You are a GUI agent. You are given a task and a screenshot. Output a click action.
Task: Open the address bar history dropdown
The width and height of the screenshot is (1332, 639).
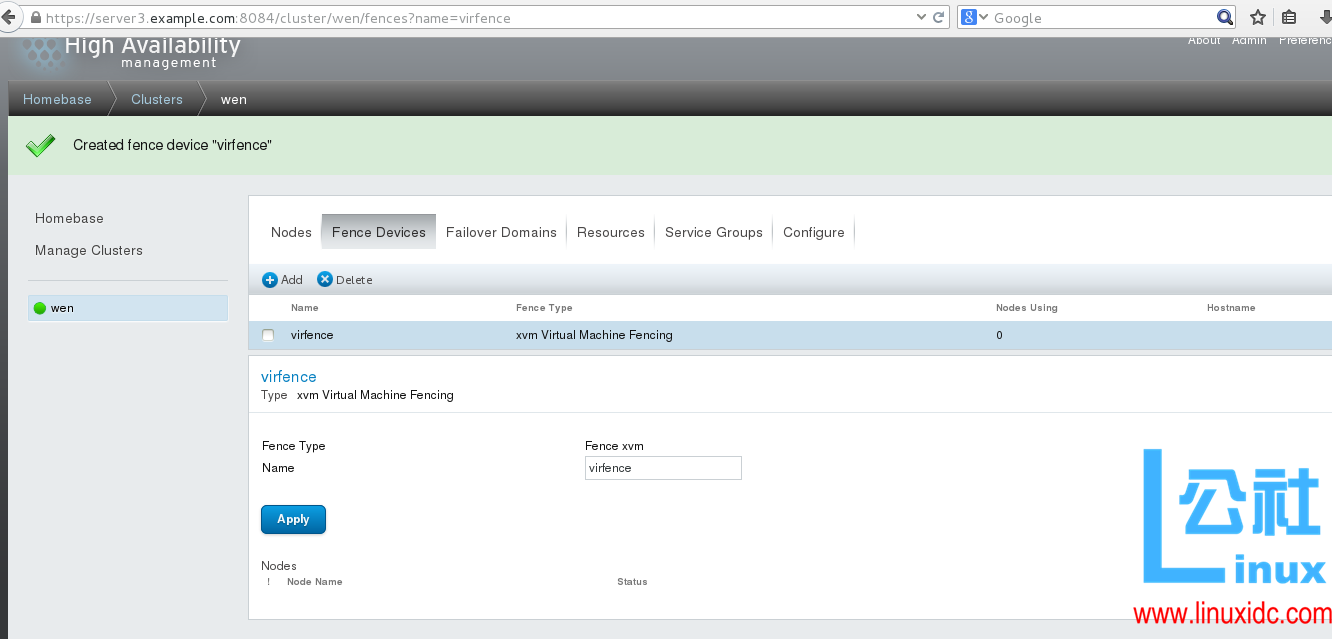click(921, 17)
